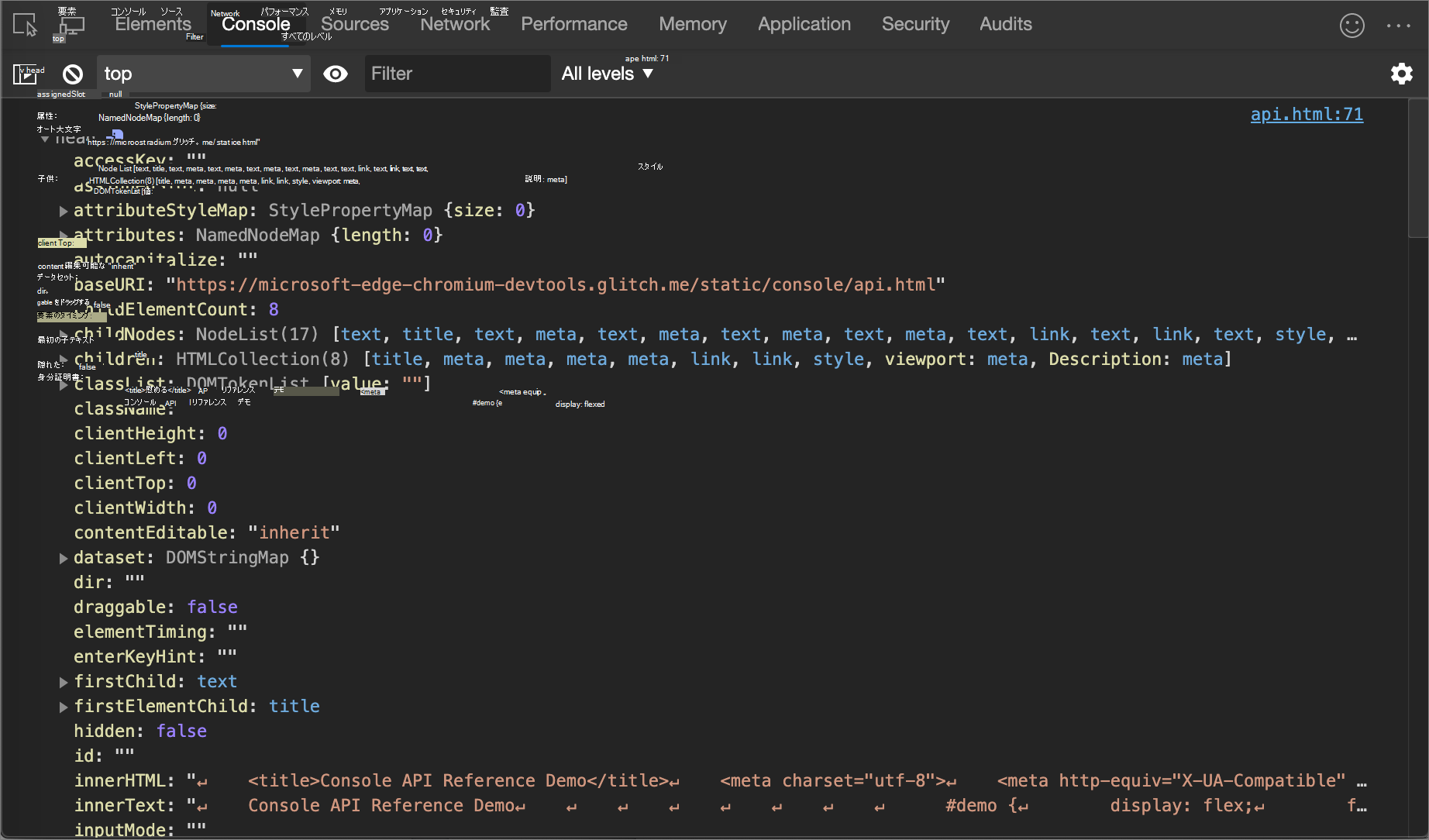
Task: Switch to the Memory panel
Action: point(692,24)
